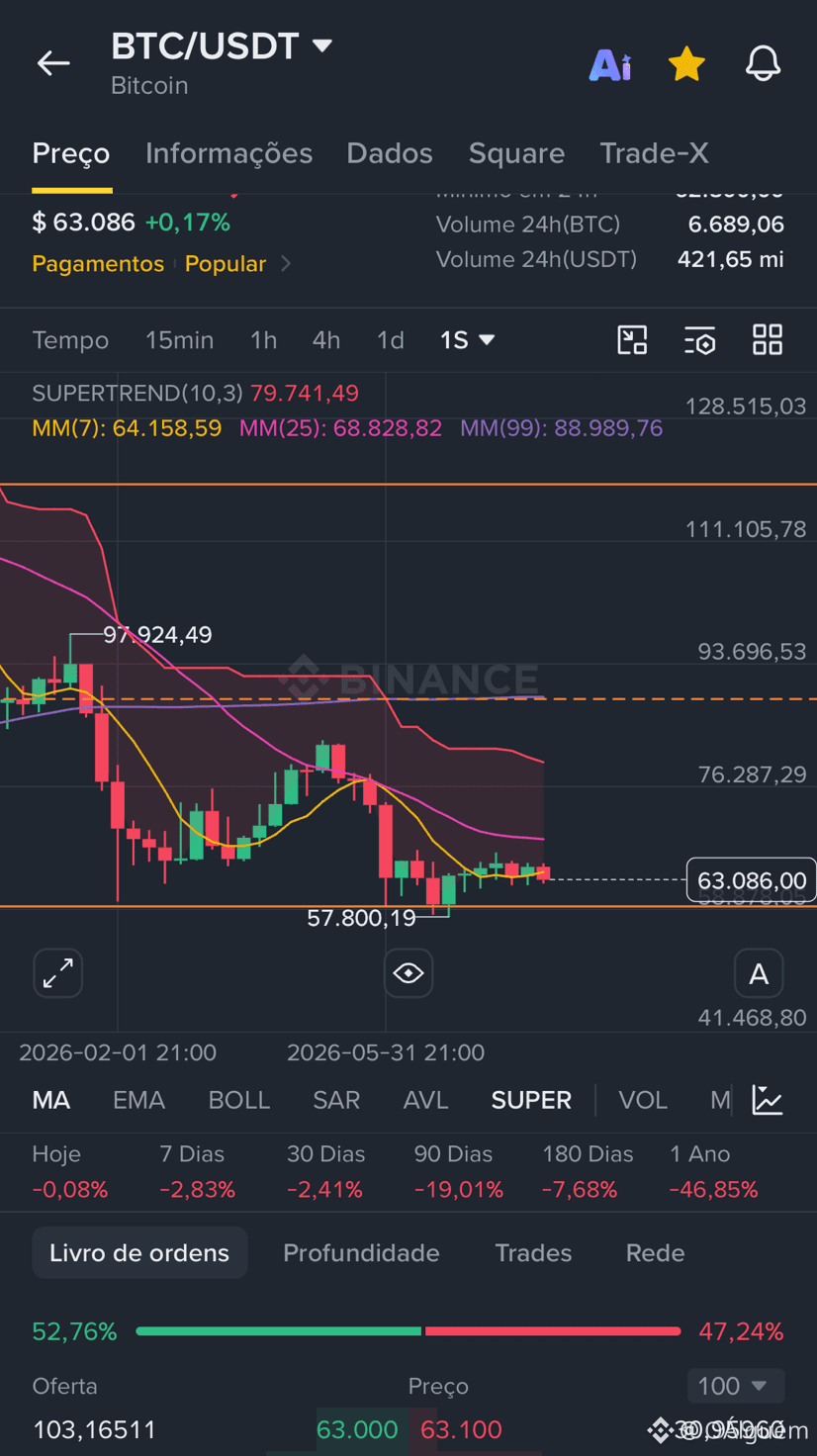
Task: Open the Dados tab
Action: (x=390, y=153)
